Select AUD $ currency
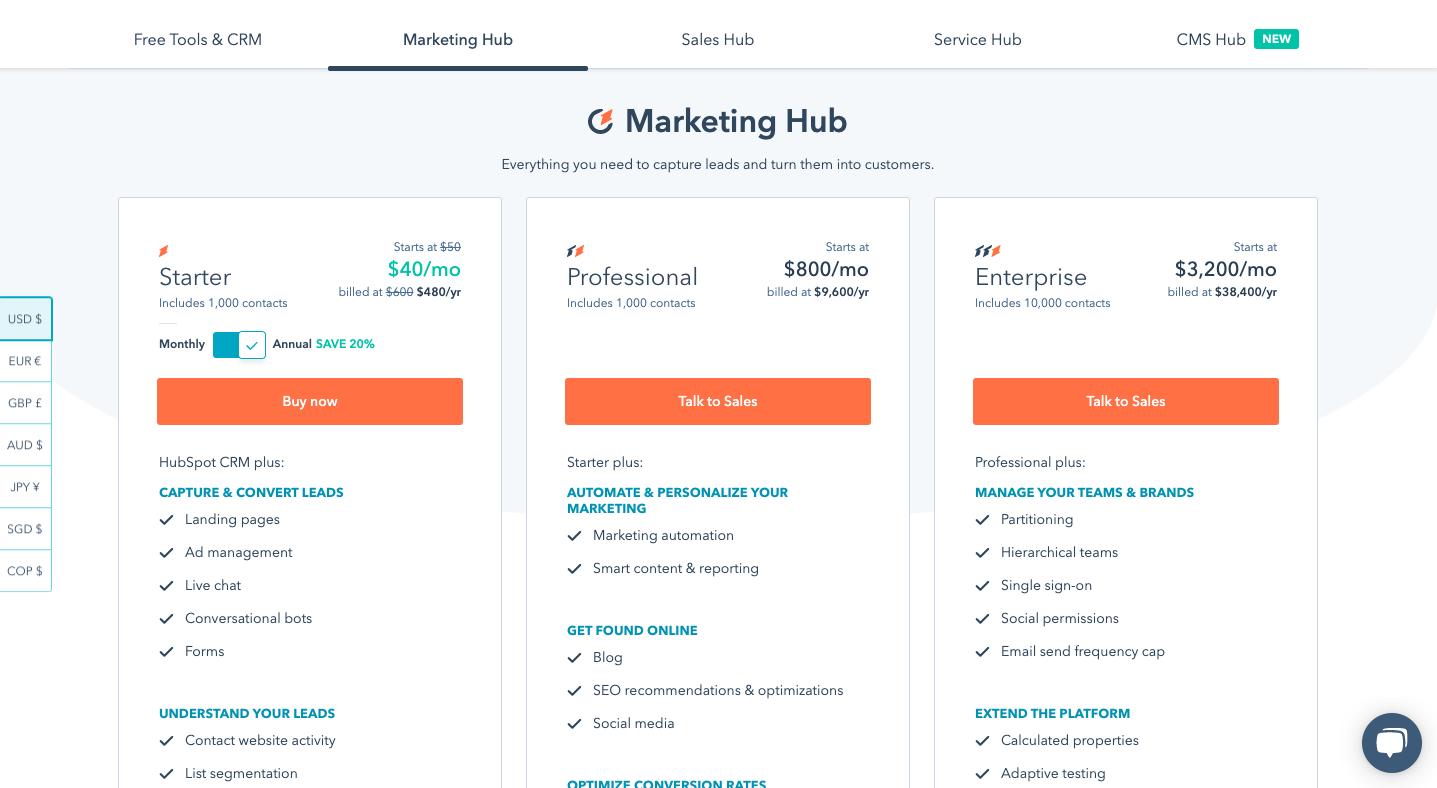This screenshot has width=1437, height=788. [x=25, y=445]
